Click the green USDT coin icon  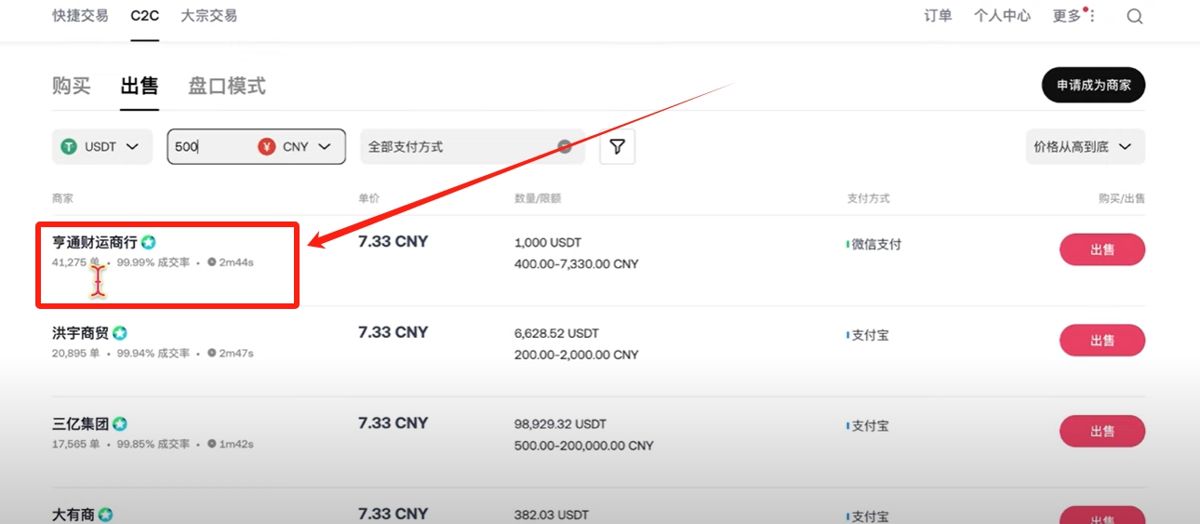(x=69, y=147)
